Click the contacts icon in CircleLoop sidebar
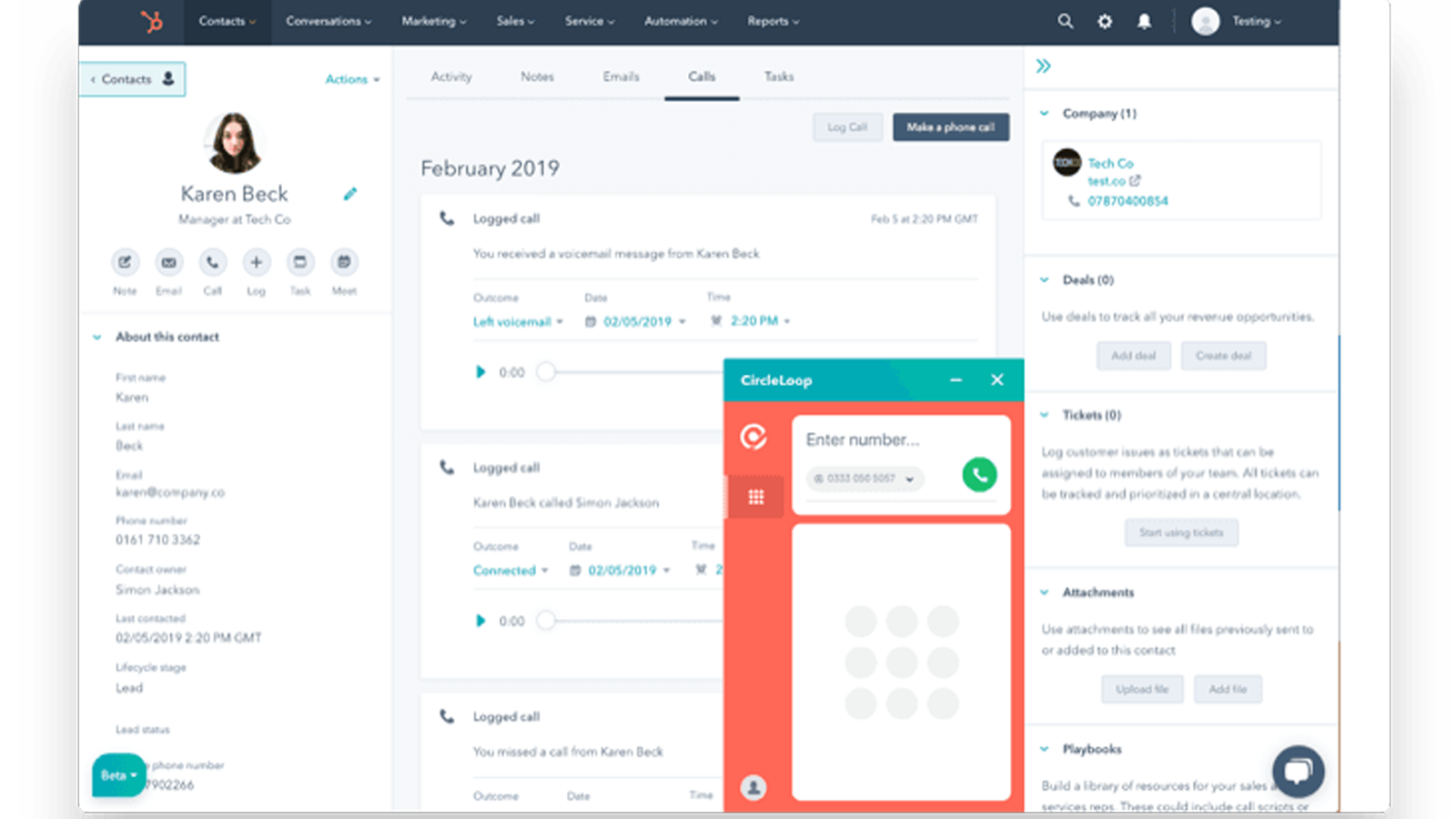Screen dimensions: 1456x819 tap(753, 788)
